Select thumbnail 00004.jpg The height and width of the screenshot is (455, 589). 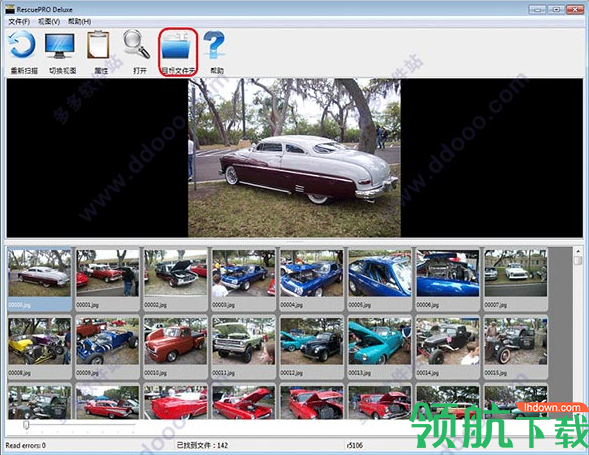click(x=311, y=279)
